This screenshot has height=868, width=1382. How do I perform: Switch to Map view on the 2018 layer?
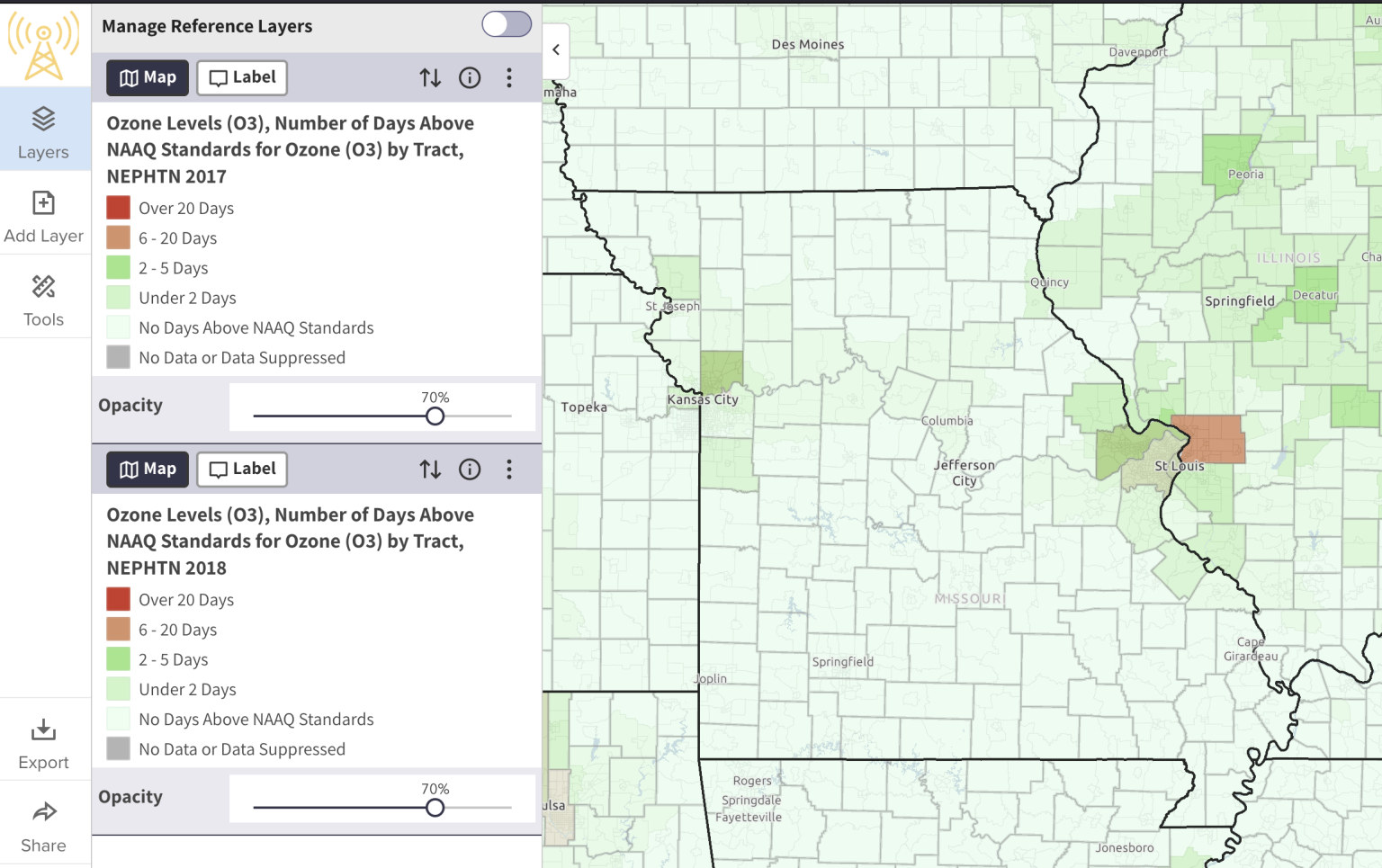(x=147, y=469)
